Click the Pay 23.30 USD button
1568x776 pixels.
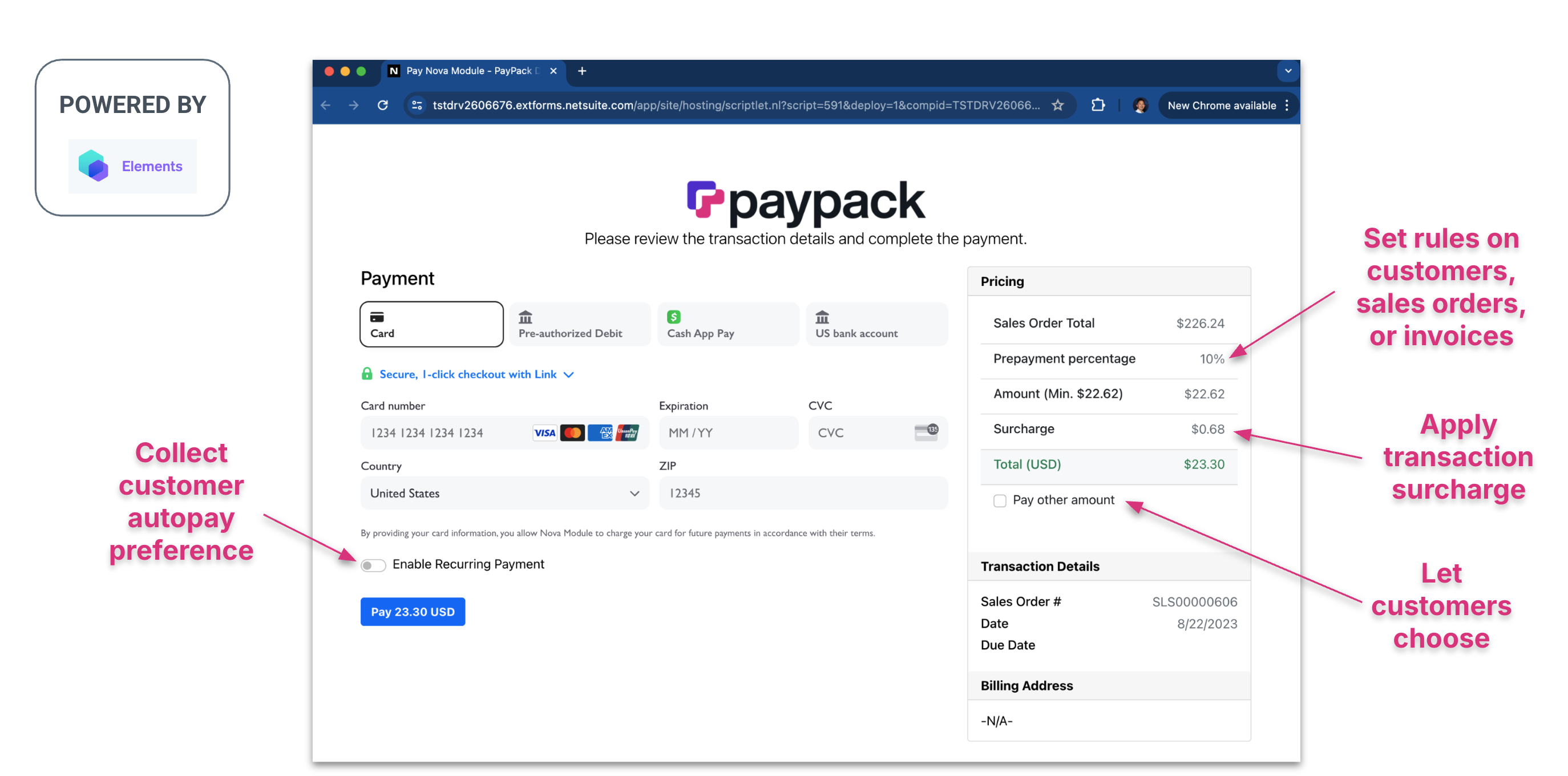tap(413, 611)
